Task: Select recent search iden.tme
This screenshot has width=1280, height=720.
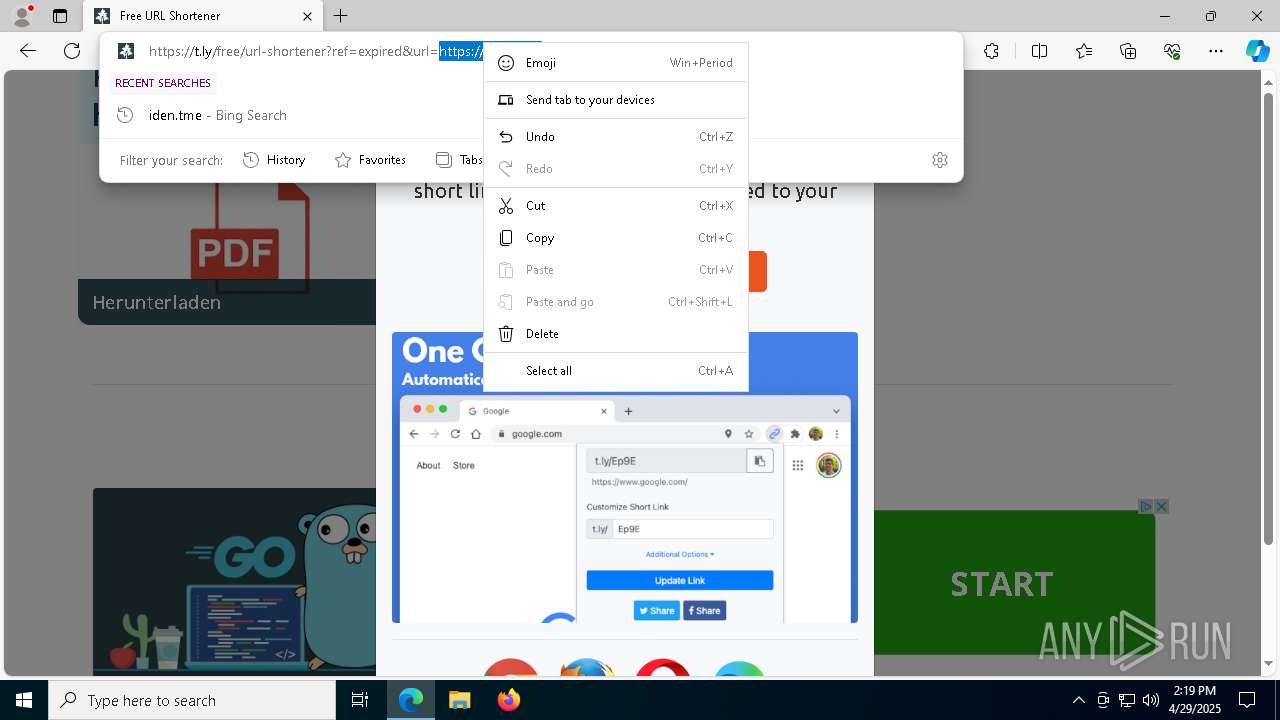Action: [531, 115]
